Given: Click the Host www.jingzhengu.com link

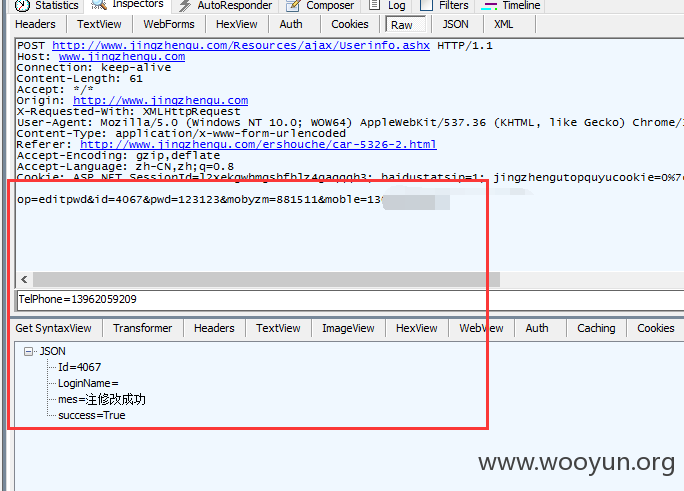Looking at the screenshot, I should pos(122,56).
